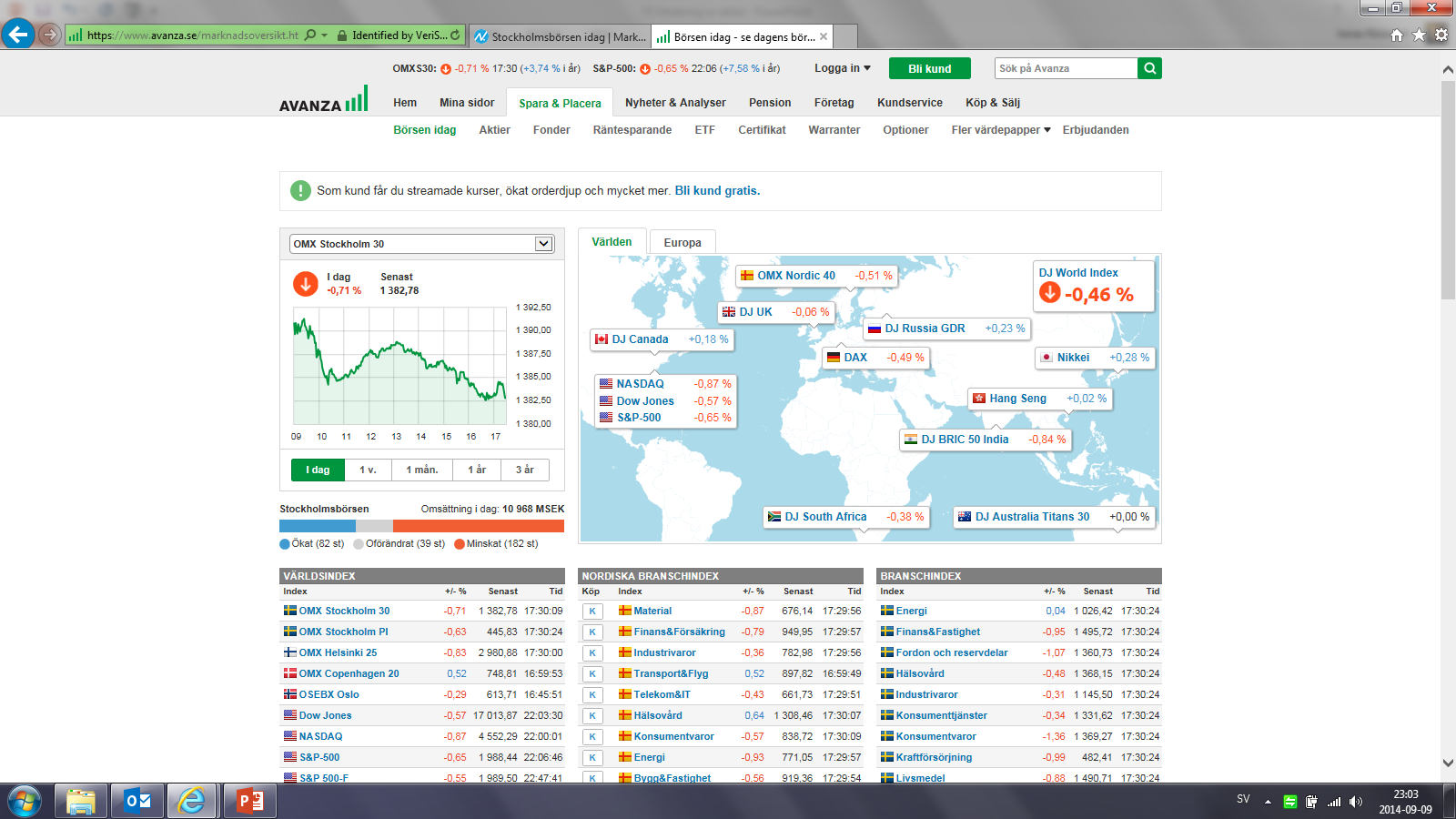Image resolution: width=1456 pixels, height=819 pixels.
Task: Select the 1 v. chart period
Action: [368, 470]
